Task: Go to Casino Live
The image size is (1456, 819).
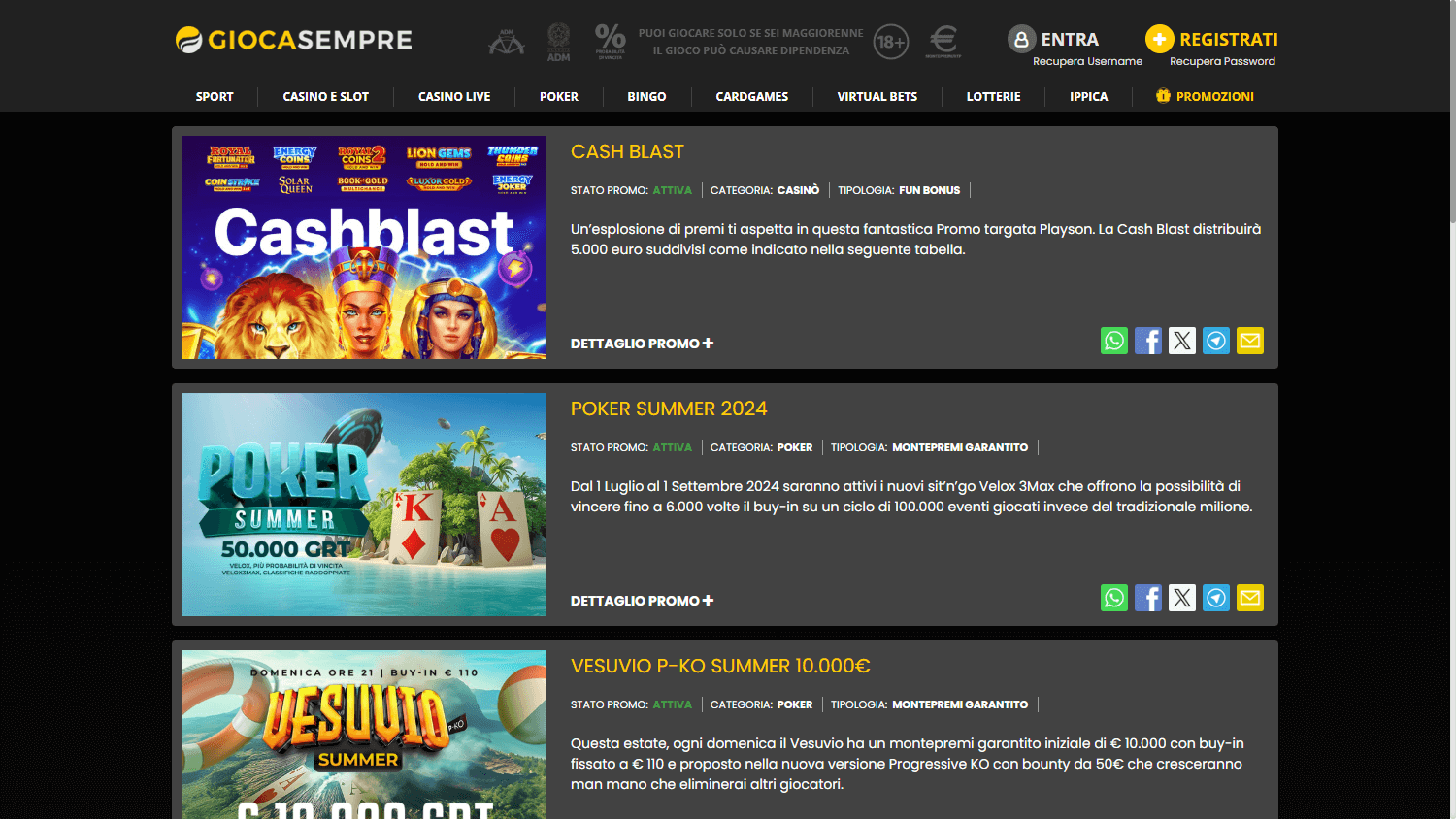Action: [454, 96]
